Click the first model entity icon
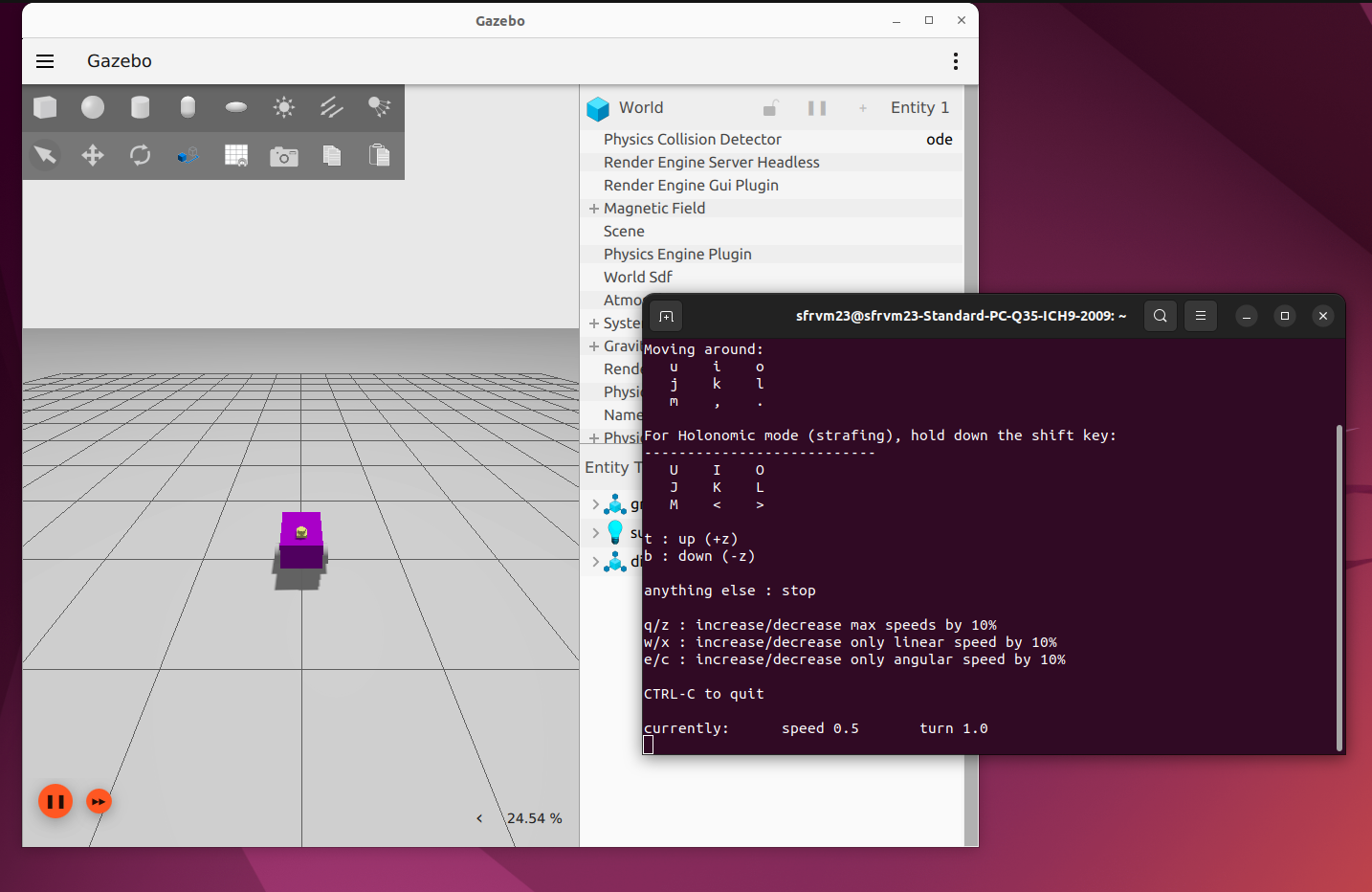Screen dimensions: 1372x892 point(615,503)
